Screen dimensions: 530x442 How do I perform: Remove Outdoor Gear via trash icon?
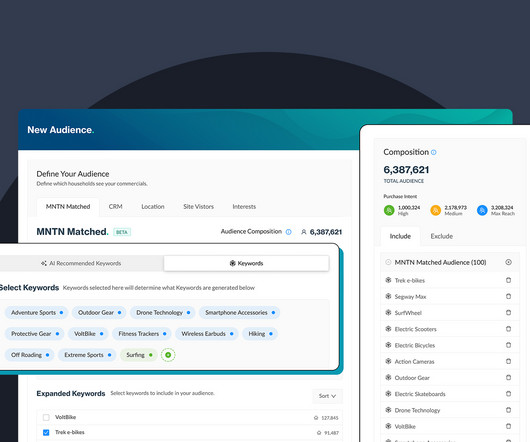tap(508, 377)
